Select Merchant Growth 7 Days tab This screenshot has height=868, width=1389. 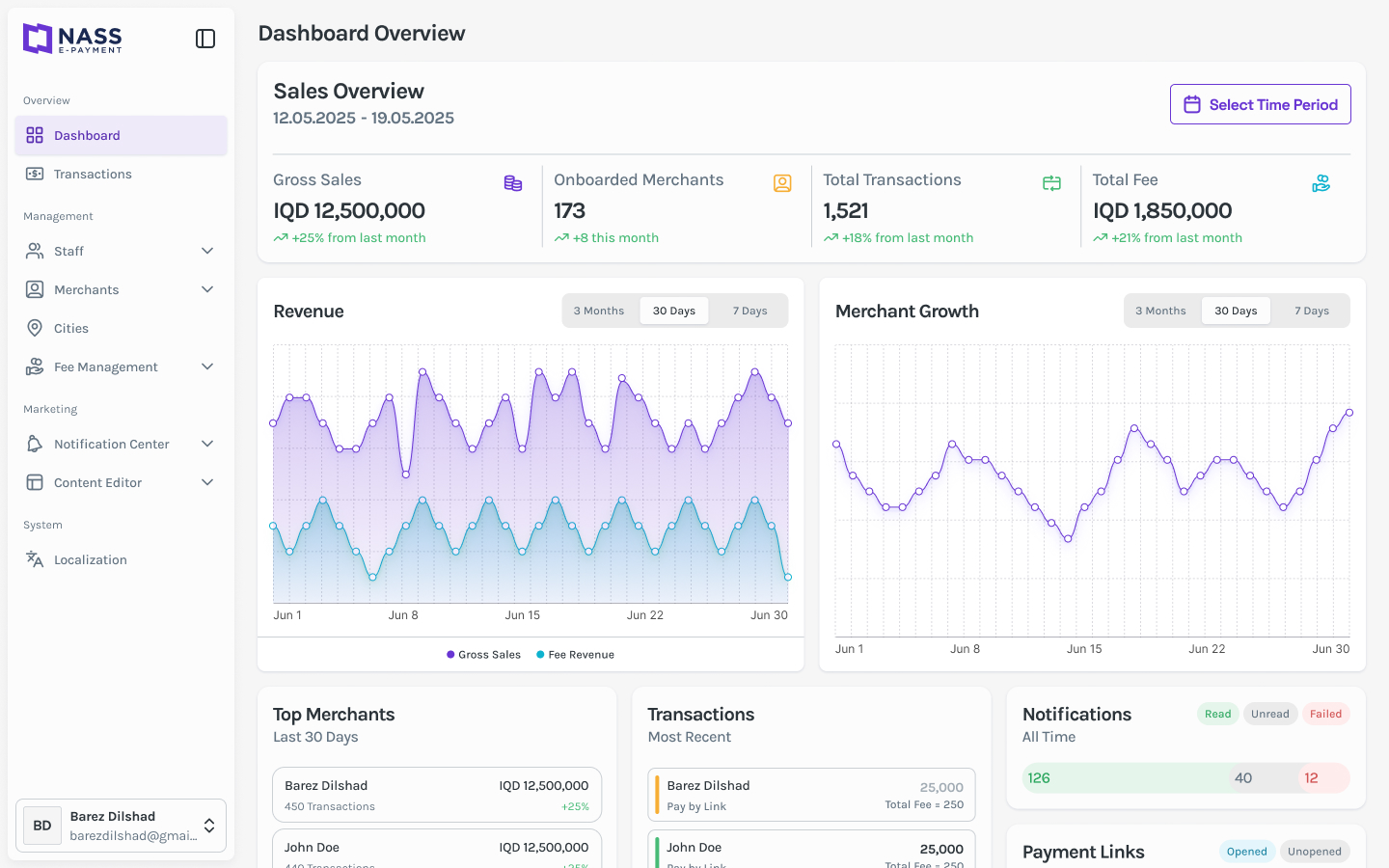1312,311
